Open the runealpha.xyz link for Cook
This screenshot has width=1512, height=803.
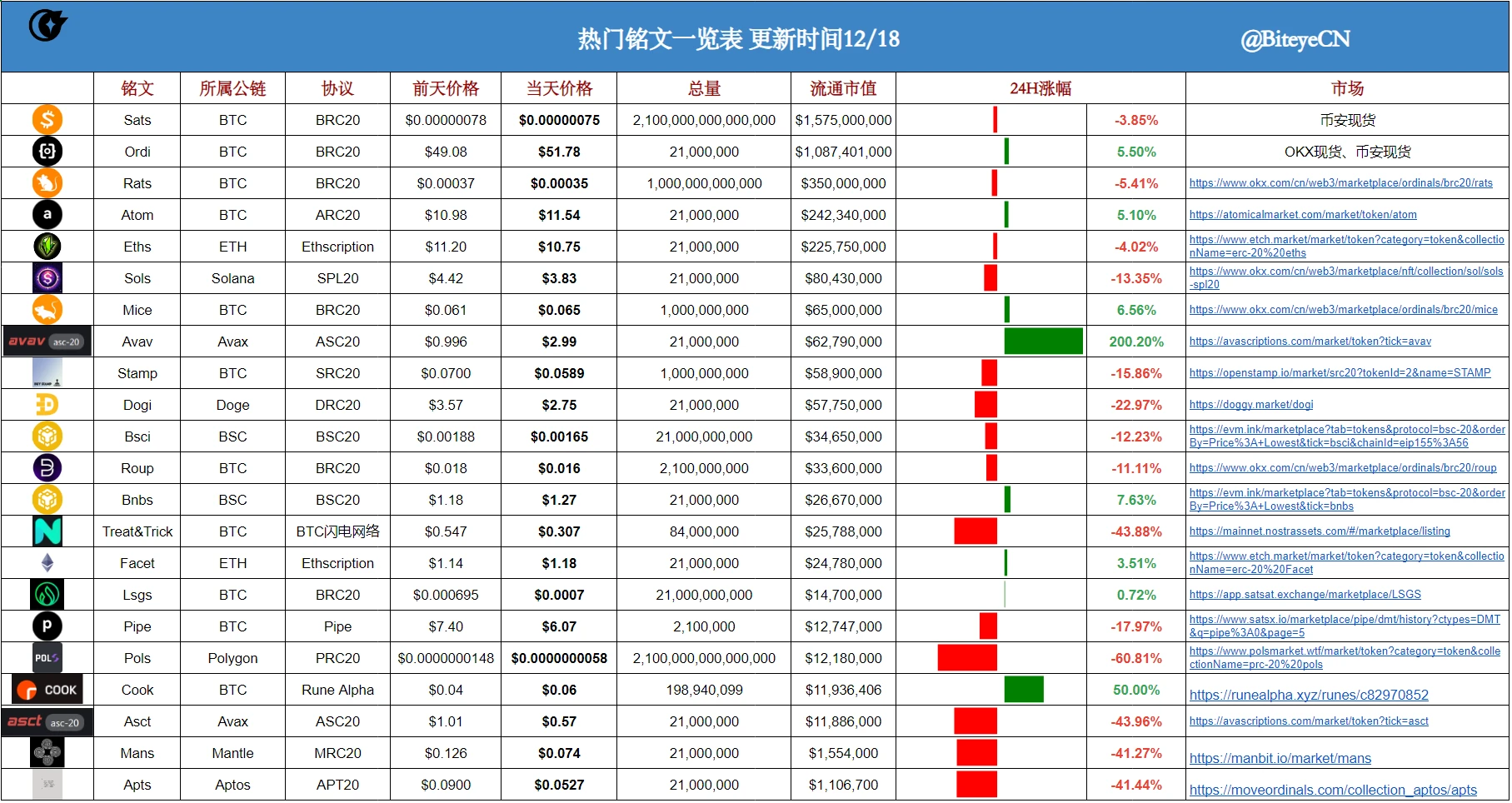(x=1309, y=694)
